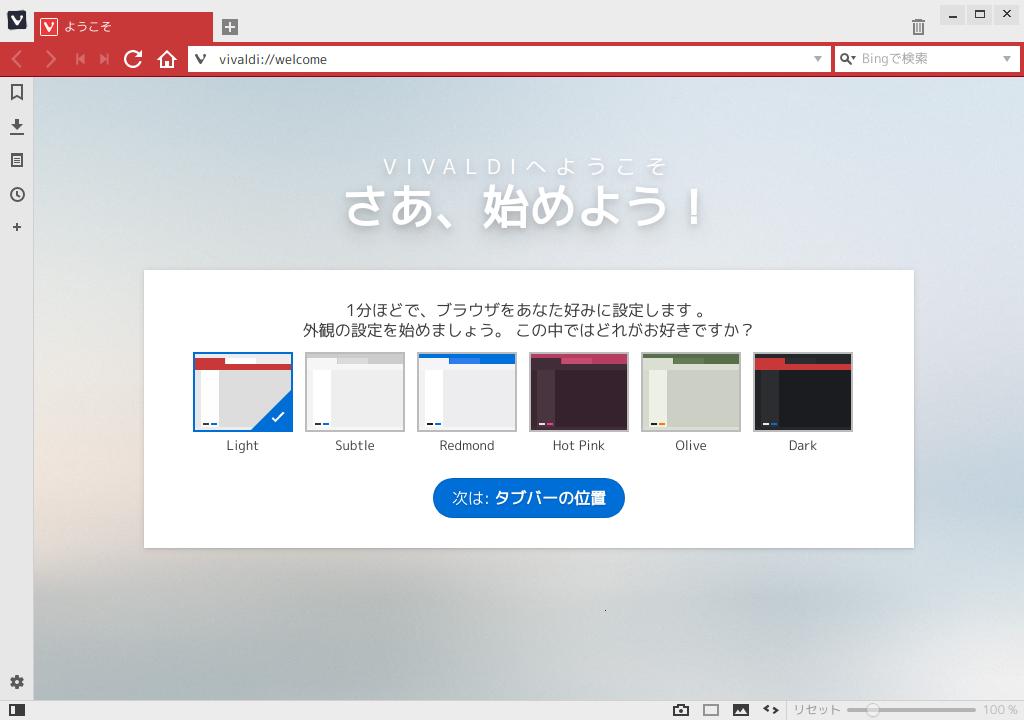Open the Bookmarks panel
Viewport: 1024px width, 720px height.
(x=17, y=92)
